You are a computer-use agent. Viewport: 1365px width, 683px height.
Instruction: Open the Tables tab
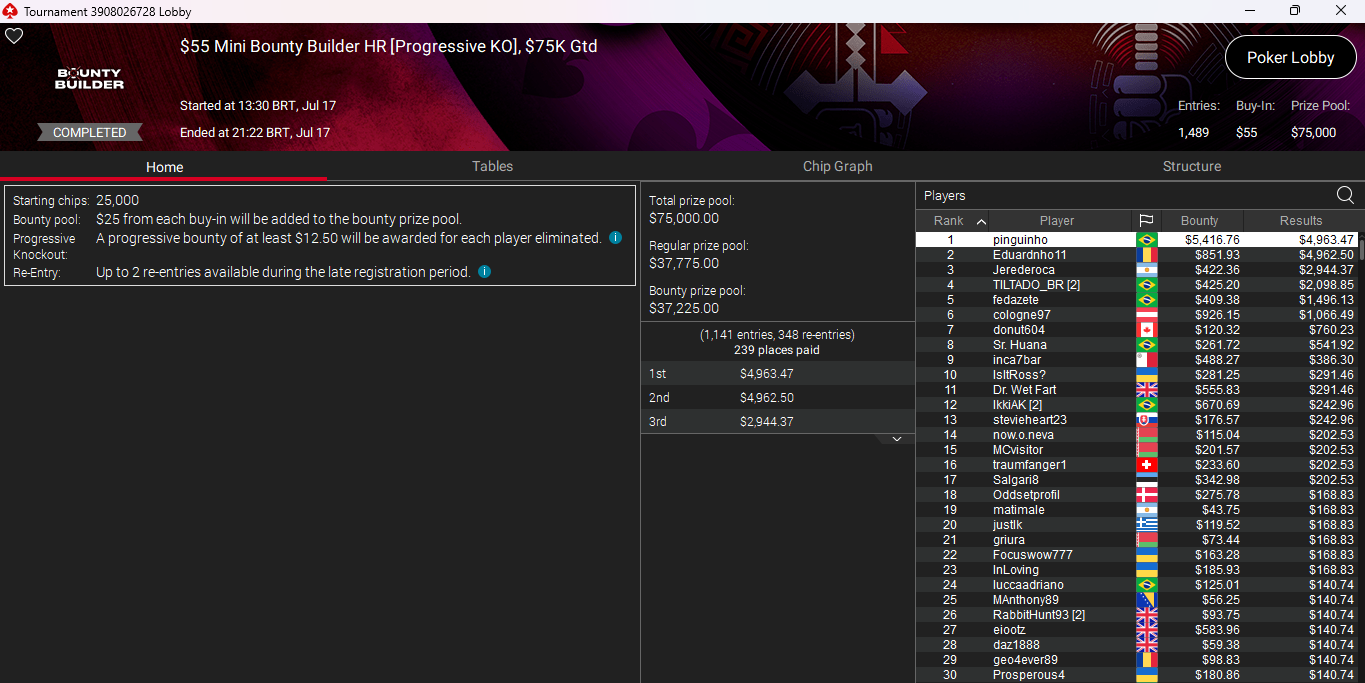pos(492,166)
